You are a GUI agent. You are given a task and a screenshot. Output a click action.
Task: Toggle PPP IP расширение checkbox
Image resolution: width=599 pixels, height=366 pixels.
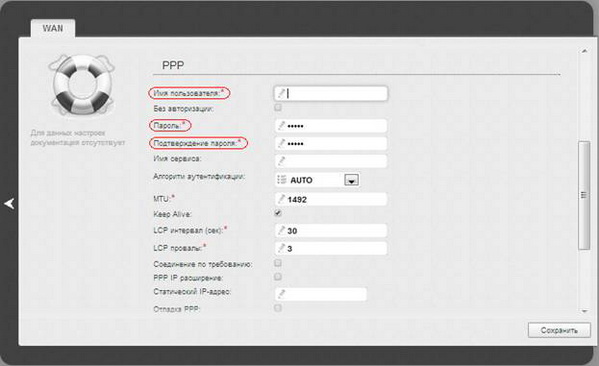[278, 277]
